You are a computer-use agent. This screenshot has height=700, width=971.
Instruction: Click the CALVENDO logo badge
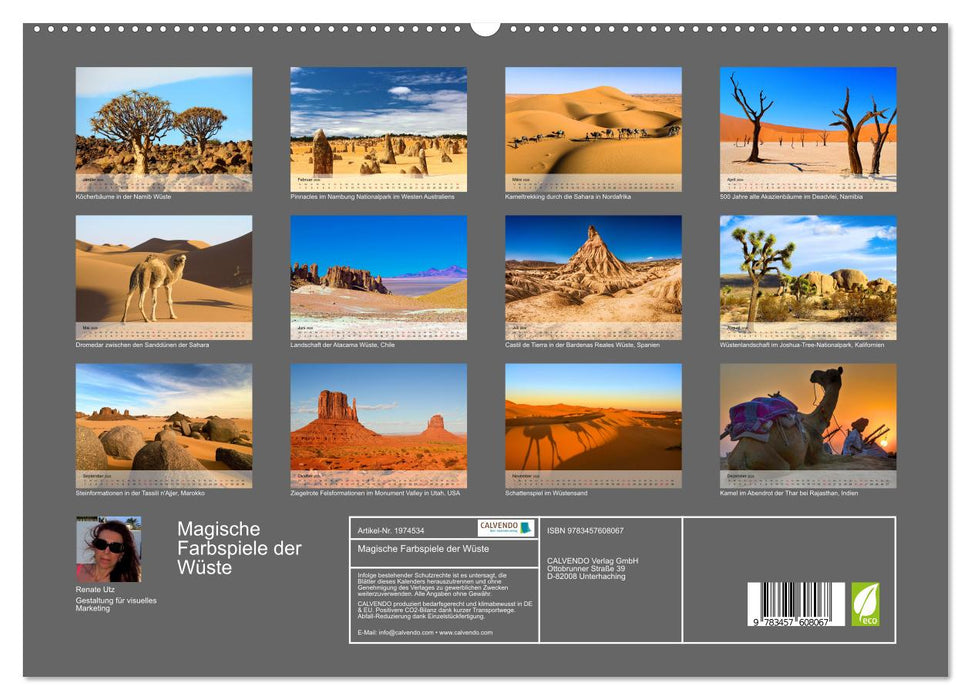coord(505,528)
